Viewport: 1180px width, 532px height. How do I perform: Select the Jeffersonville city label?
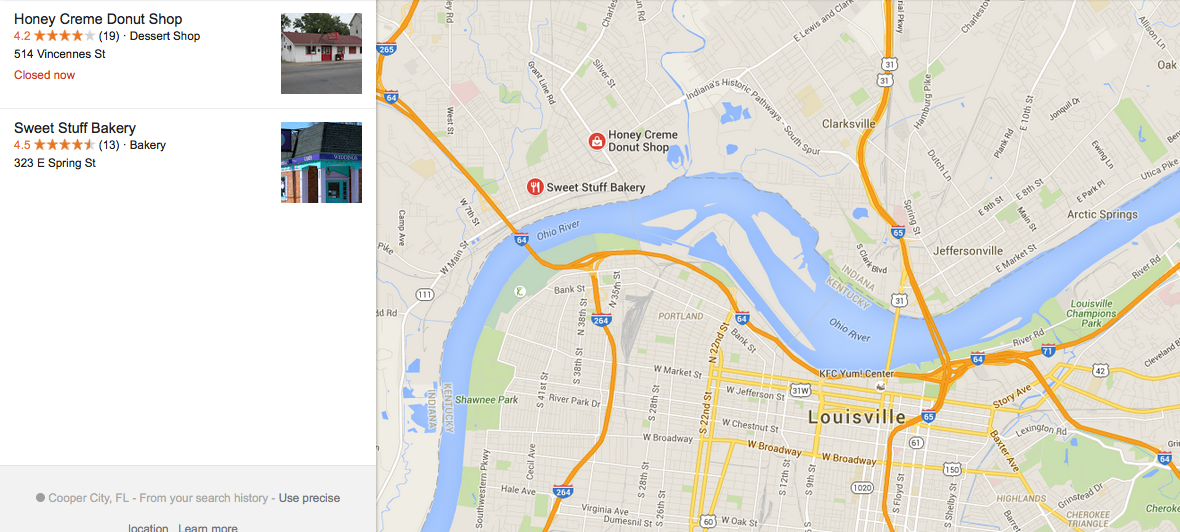pyautogui.click(x=968, y=251)
